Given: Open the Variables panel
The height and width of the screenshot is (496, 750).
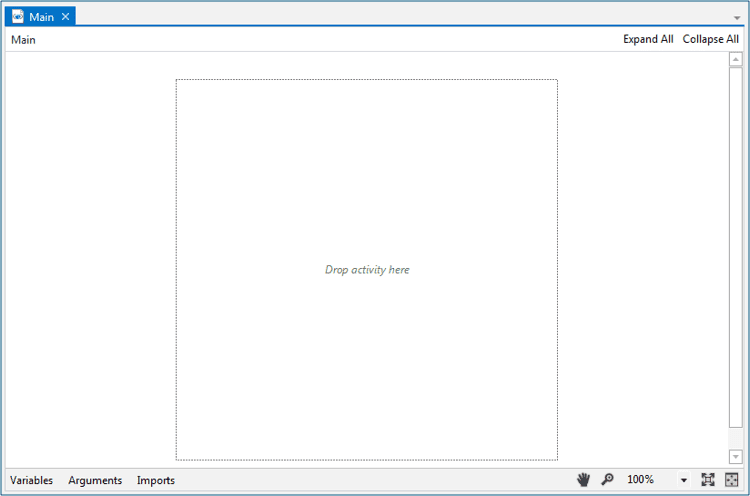Looking at the screenshot, I should 32,481.
